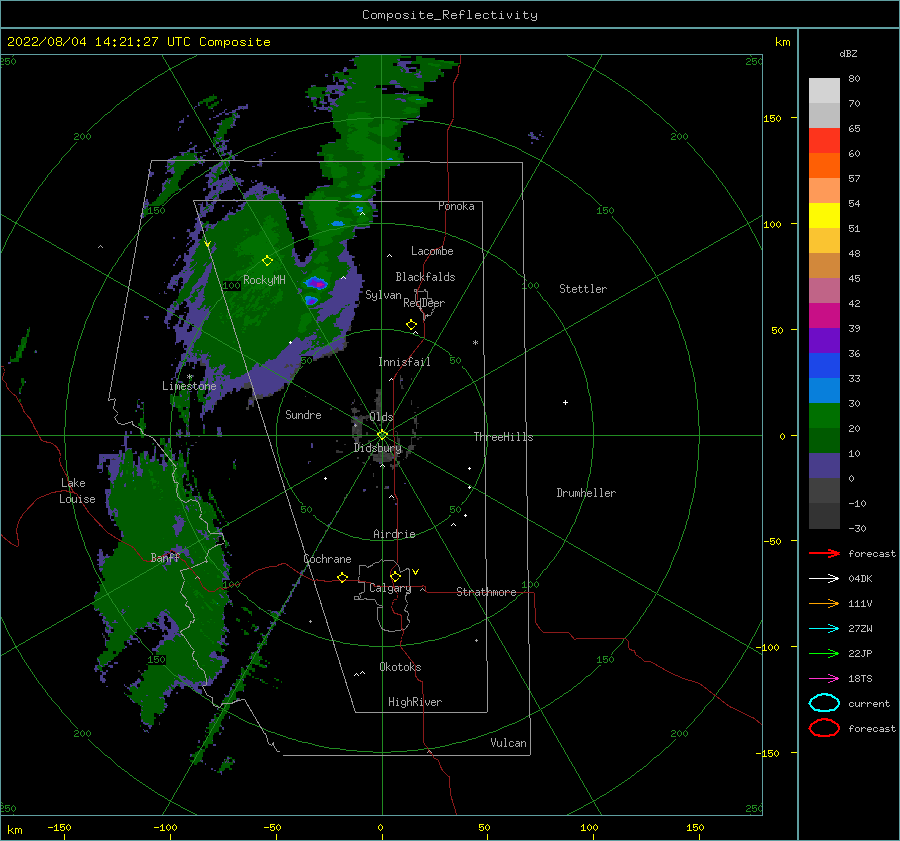Click the Vulcan label
The width and height of the screenshot is (900, 841).
coord(508,743)
